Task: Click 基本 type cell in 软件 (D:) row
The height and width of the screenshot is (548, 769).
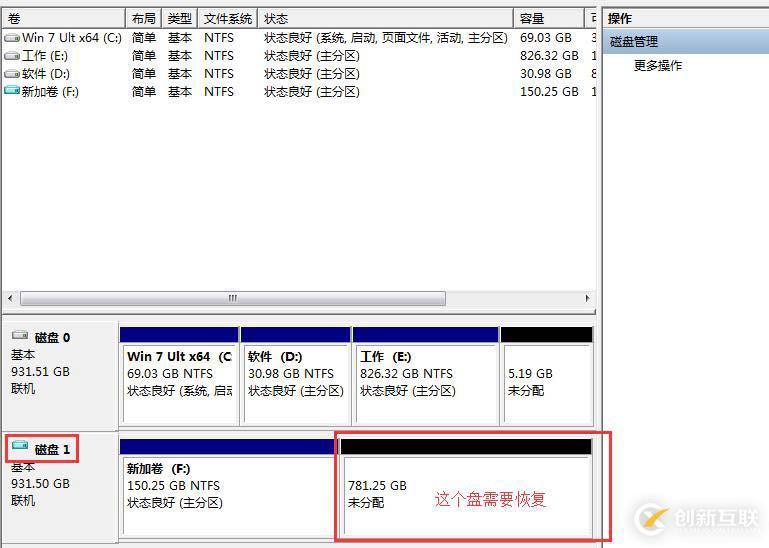Action: [x=179, y=74]
